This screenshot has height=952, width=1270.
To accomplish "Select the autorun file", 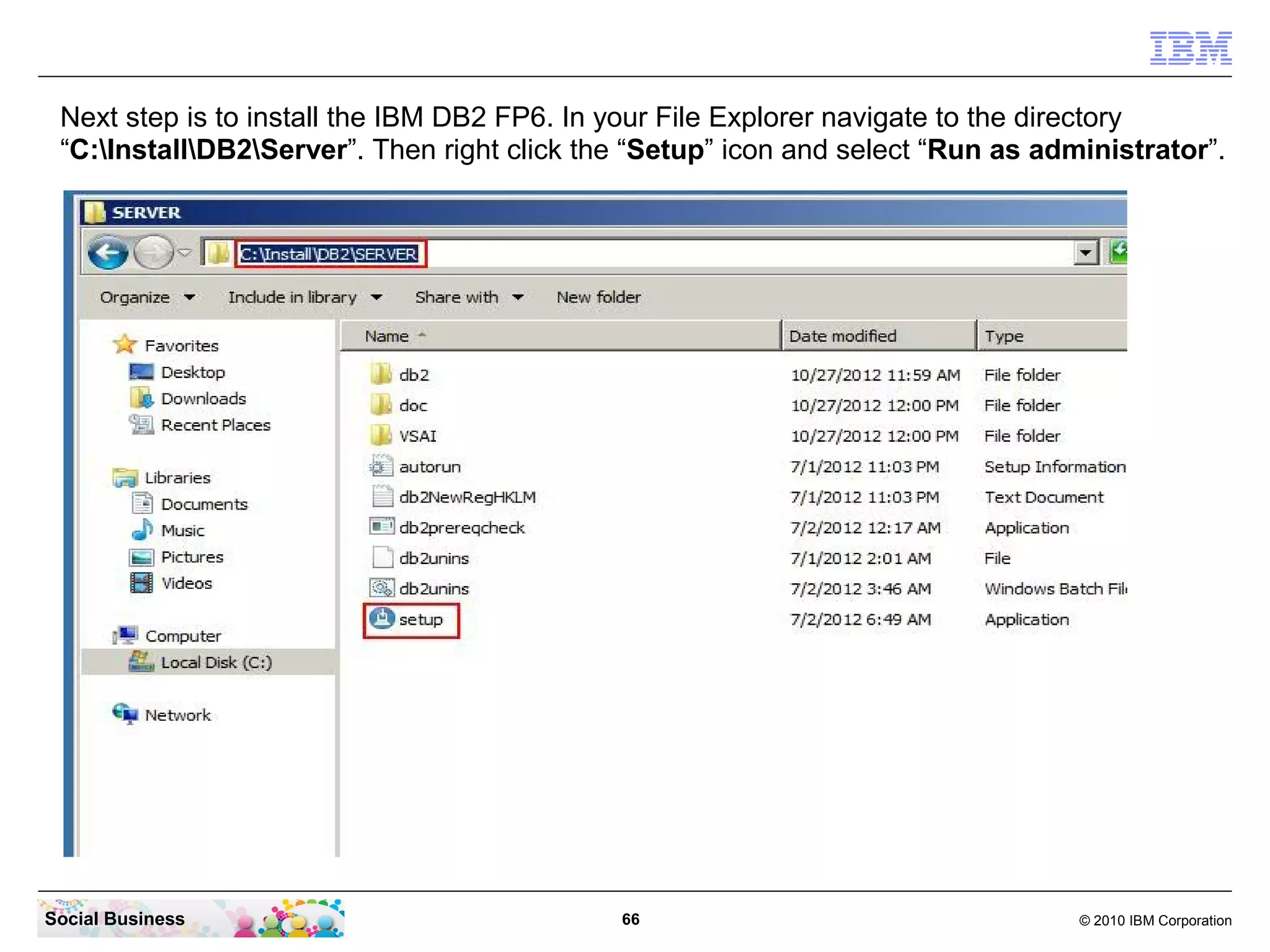I will coord(430,467).
